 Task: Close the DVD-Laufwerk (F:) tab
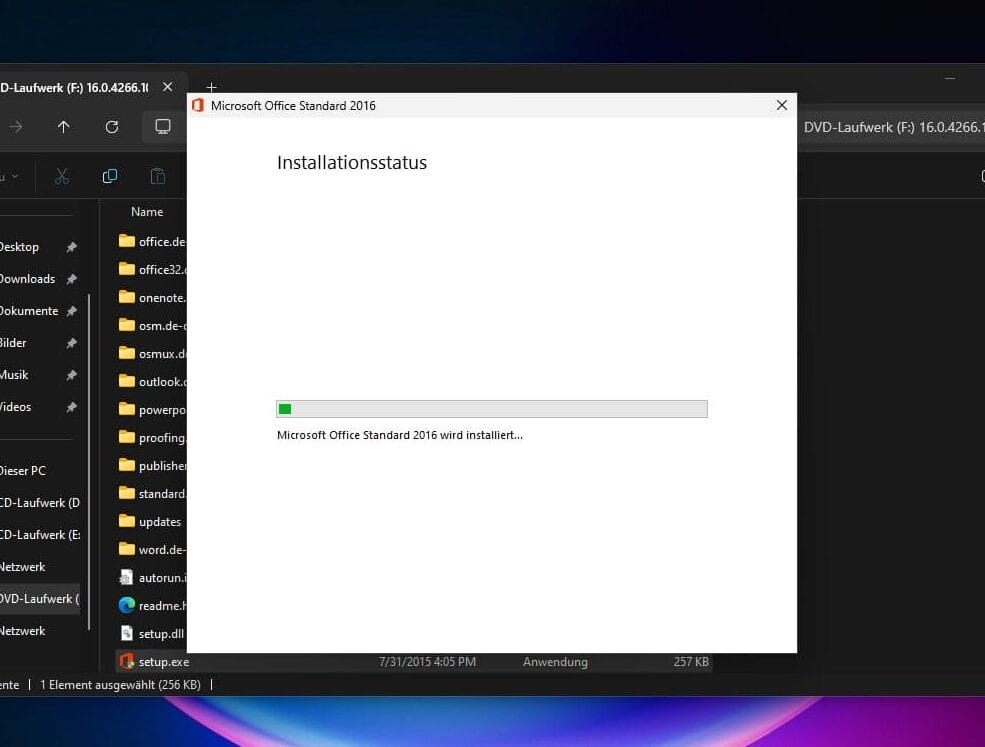[x=168, y=88]
